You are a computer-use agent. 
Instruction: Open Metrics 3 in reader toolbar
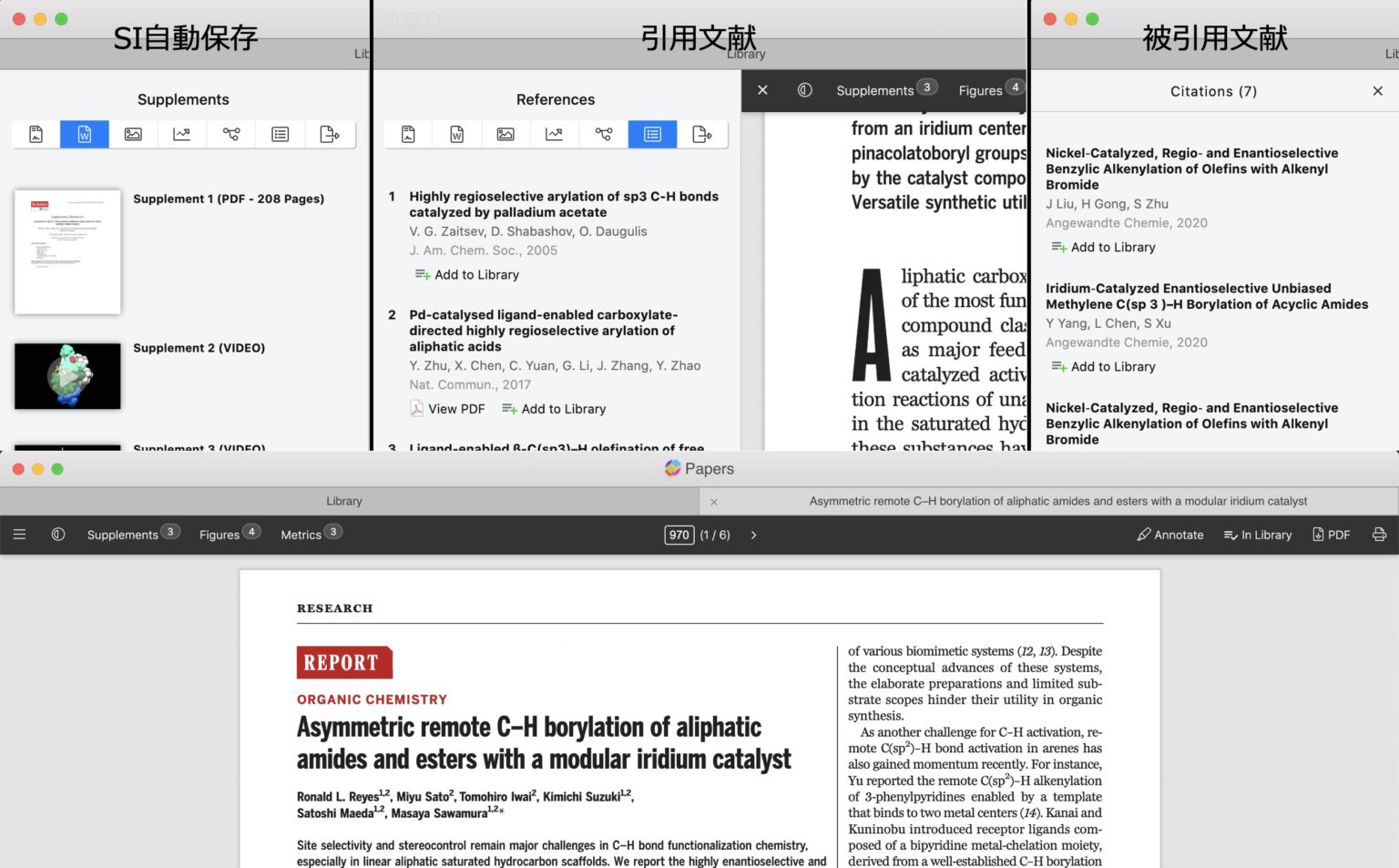tap(311, 534)
